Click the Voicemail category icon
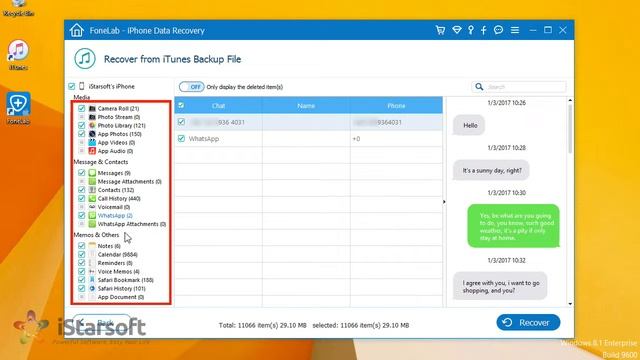This screenshot has width=640, height=360. (92, 207)
